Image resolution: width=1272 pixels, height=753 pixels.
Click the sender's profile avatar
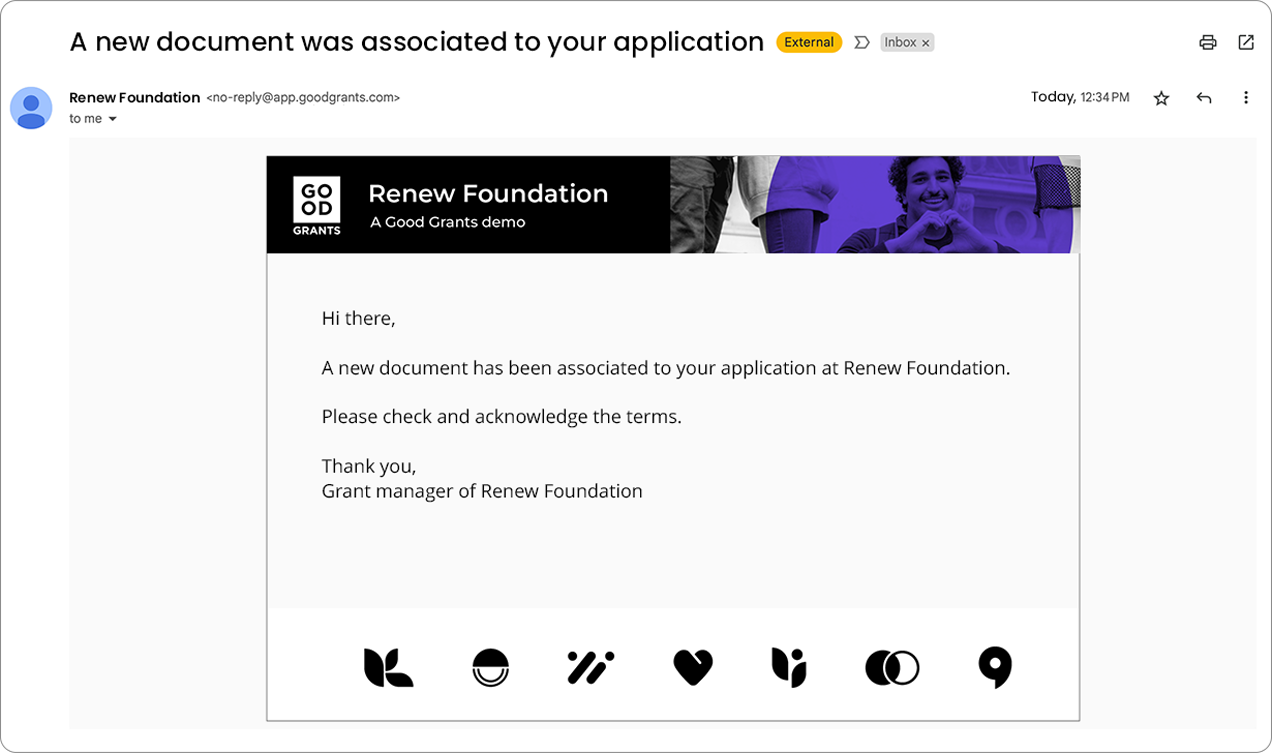[31, 108]
